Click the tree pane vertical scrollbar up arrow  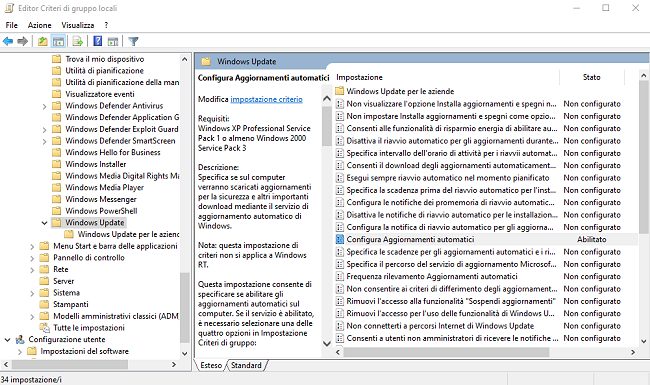pyautogui.click(x=185, y=59)
